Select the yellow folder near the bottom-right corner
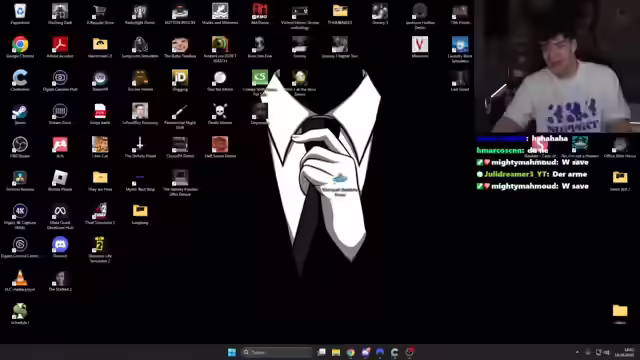Image resolution: width=640 pixels, height=360 pixels. click(x=620, y=311)
